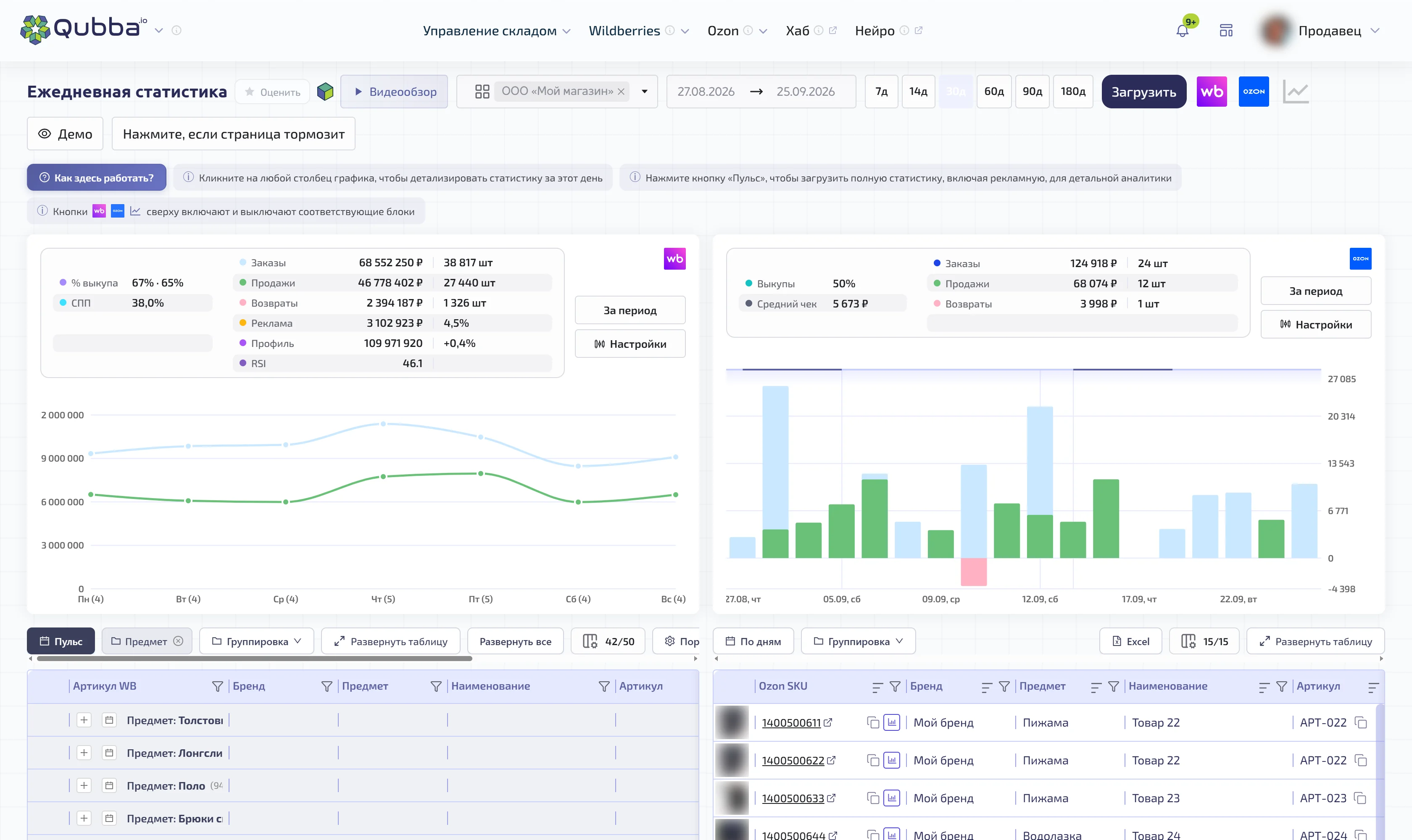Open Как здесь работать? help
The height and width of the screenshot is (840, 1412).
click(96, 178)
